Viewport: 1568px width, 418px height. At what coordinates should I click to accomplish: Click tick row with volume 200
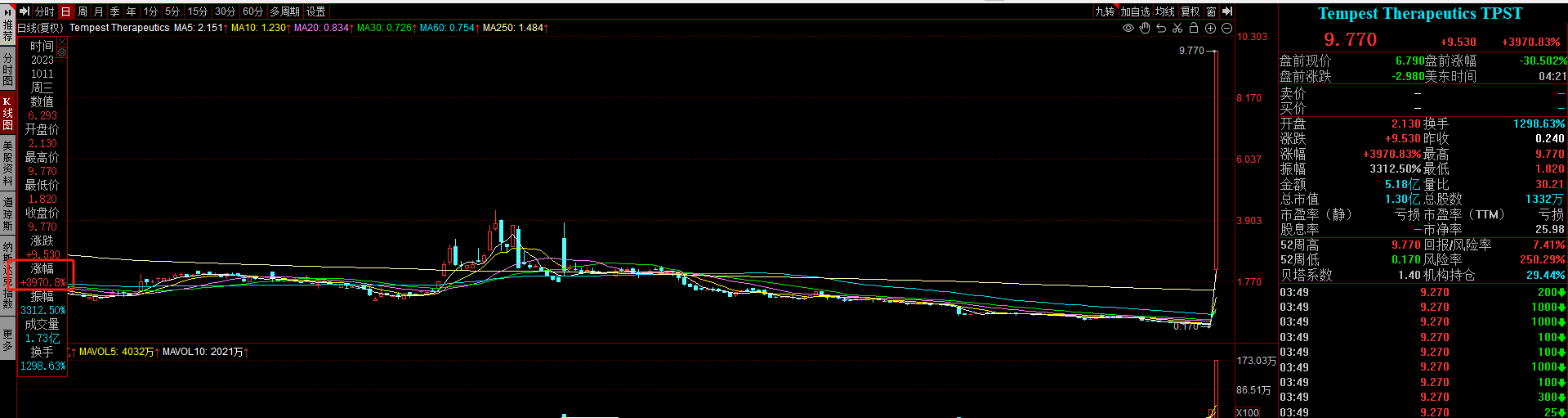click(1423, 292)
